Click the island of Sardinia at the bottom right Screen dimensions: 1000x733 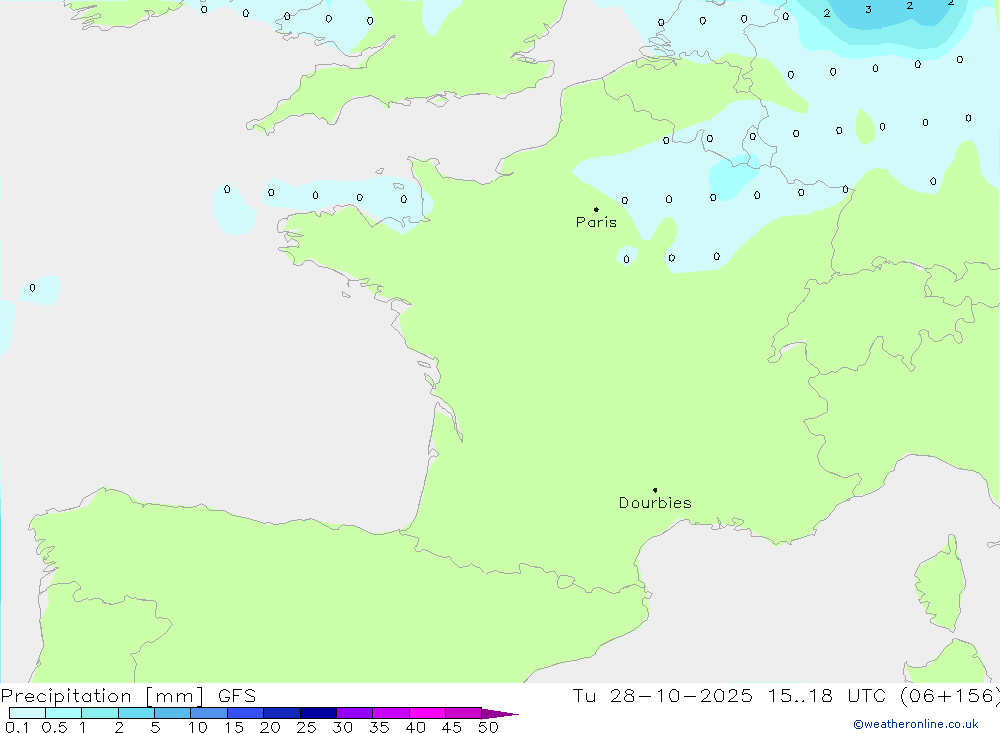tap(945, 664)
